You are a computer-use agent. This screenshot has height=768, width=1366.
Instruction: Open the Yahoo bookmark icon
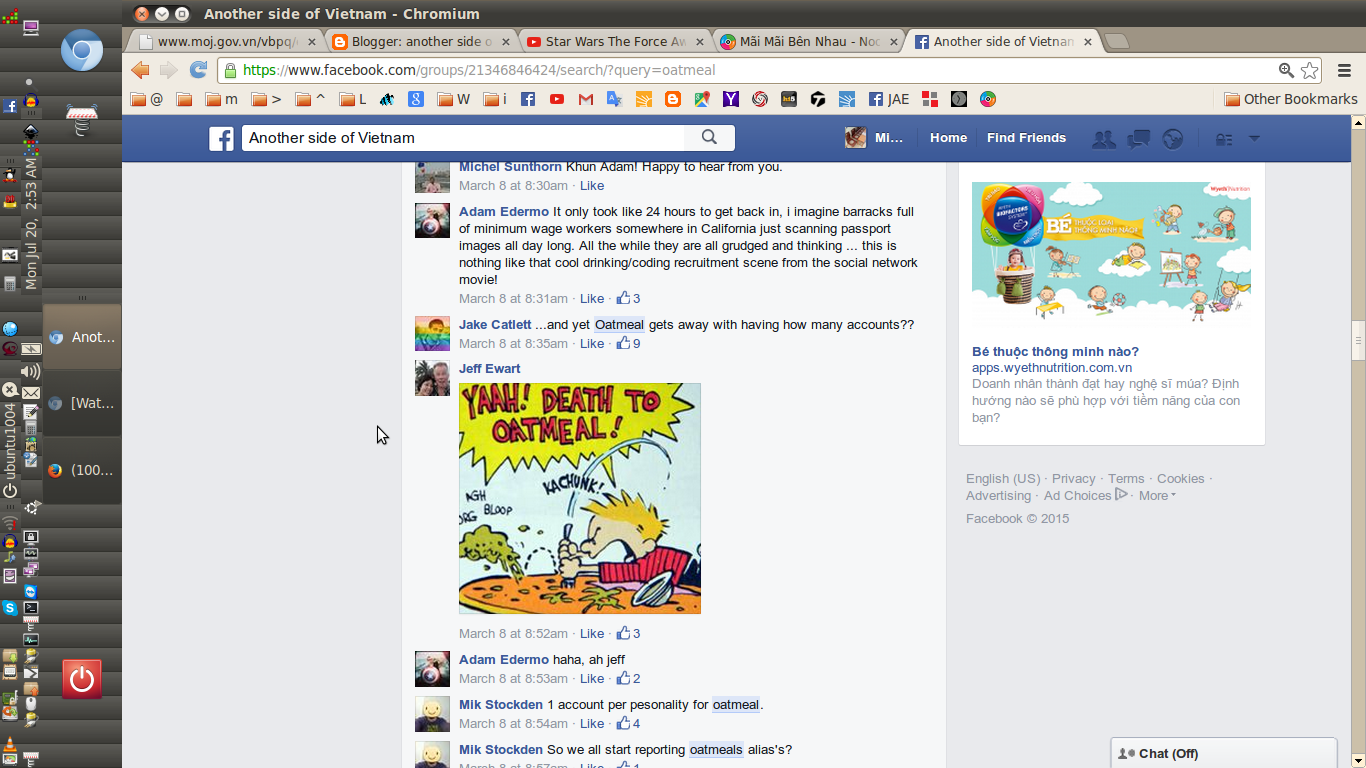click(731, 99)
